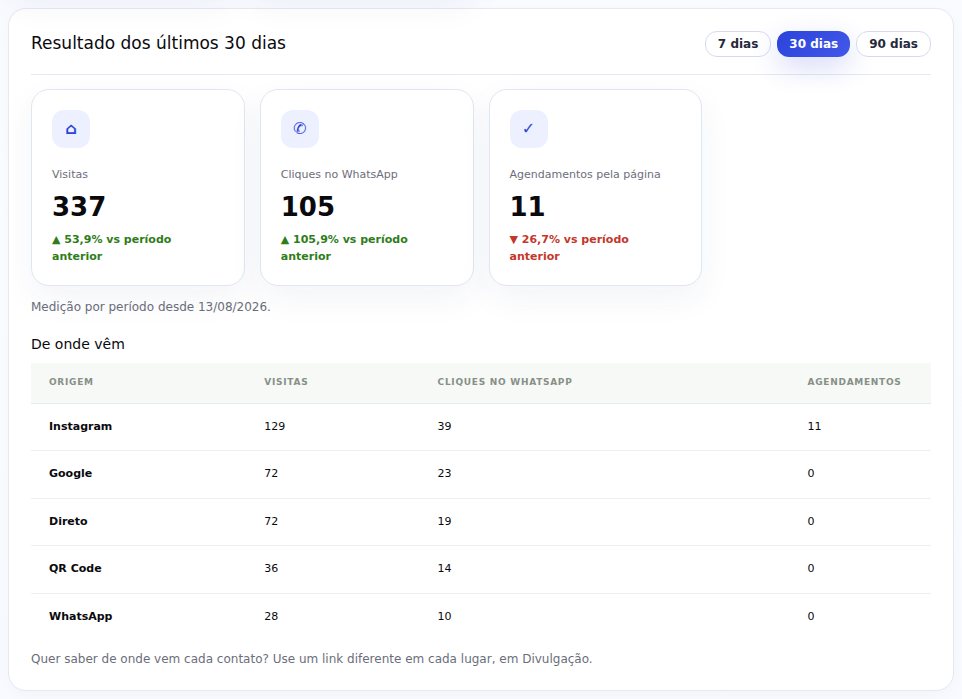This screenshot has height=699, width=962.
Task: Click the Visitas card label
Action: [70, 174]
